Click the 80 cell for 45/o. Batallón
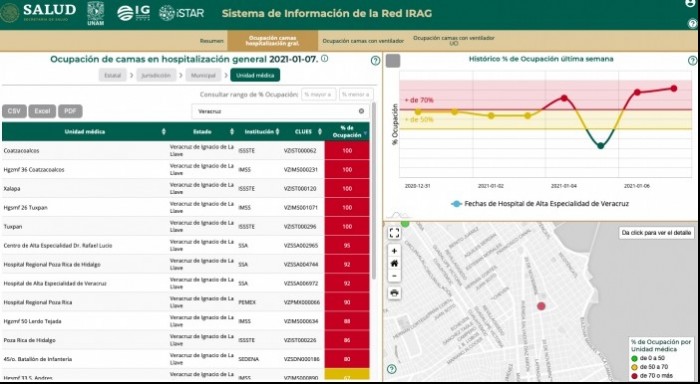This screenshot has width=700, height=384. [347, 359]
